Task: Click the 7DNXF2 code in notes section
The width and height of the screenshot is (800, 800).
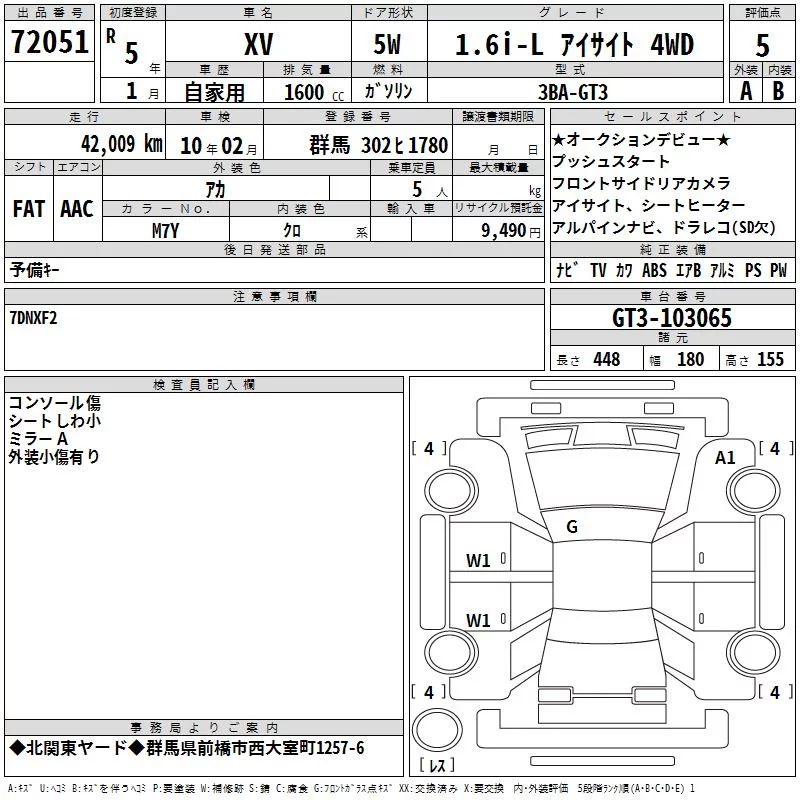Action: coord(33,318)
